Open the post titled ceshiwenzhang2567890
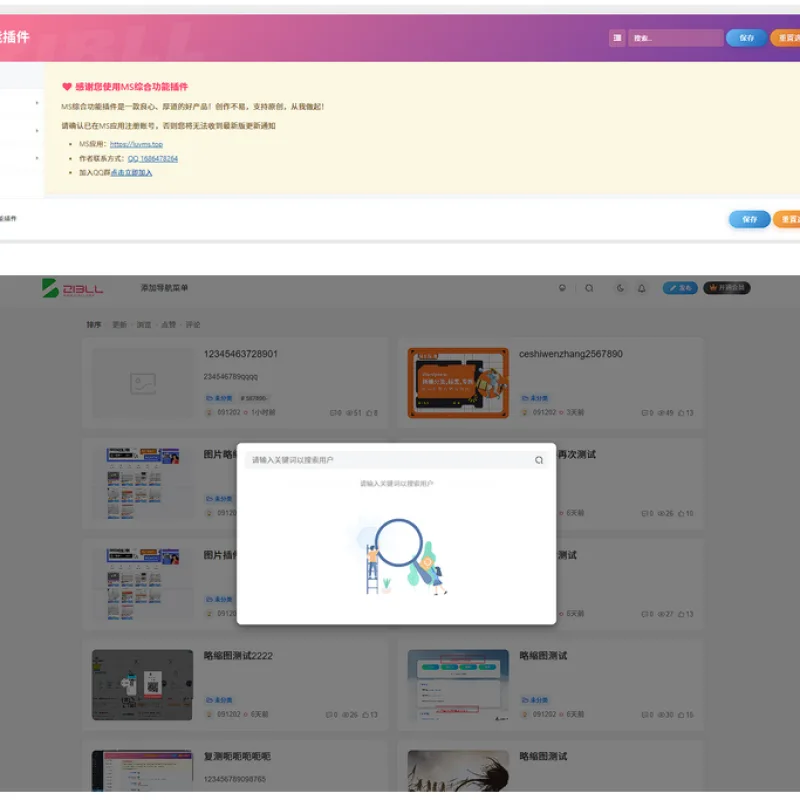Screen dimensions: 800x800 (570, 354)
